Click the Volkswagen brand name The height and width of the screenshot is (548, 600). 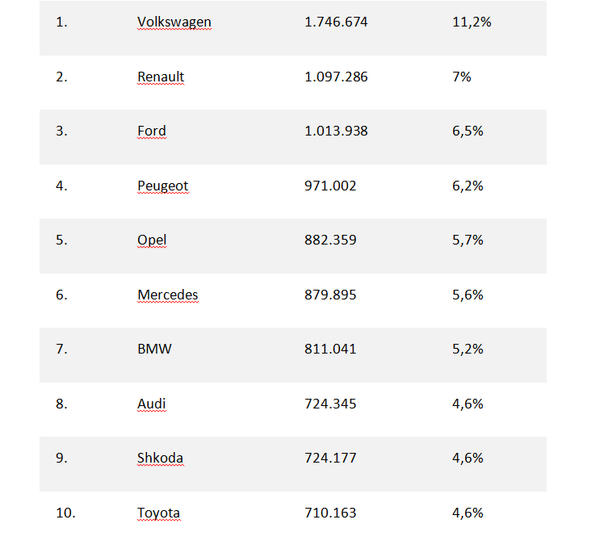click(x=174, y=22)
